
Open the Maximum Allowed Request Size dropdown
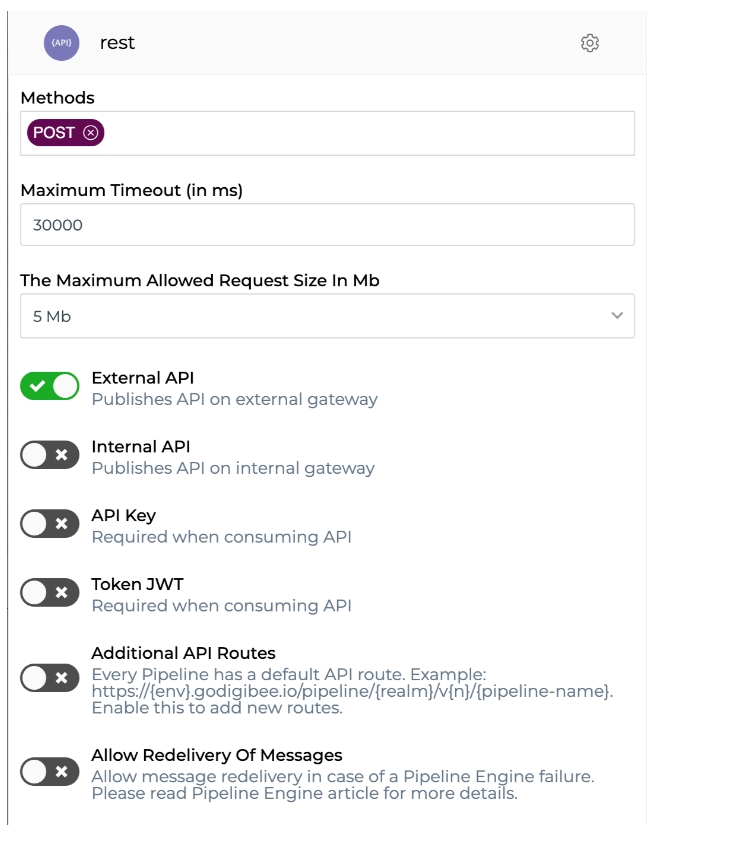[x=327, y=316]
